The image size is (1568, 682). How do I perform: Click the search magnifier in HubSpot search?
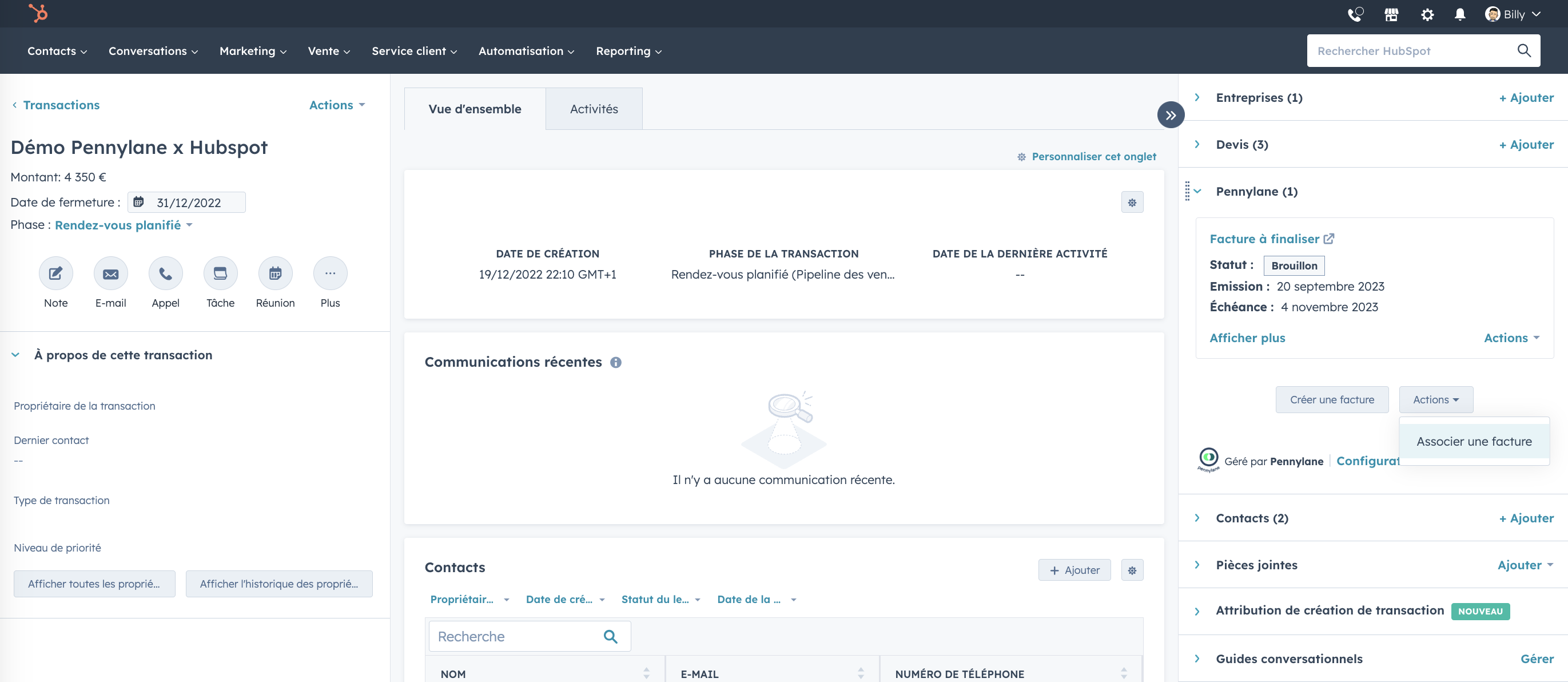click(1523, 50)
